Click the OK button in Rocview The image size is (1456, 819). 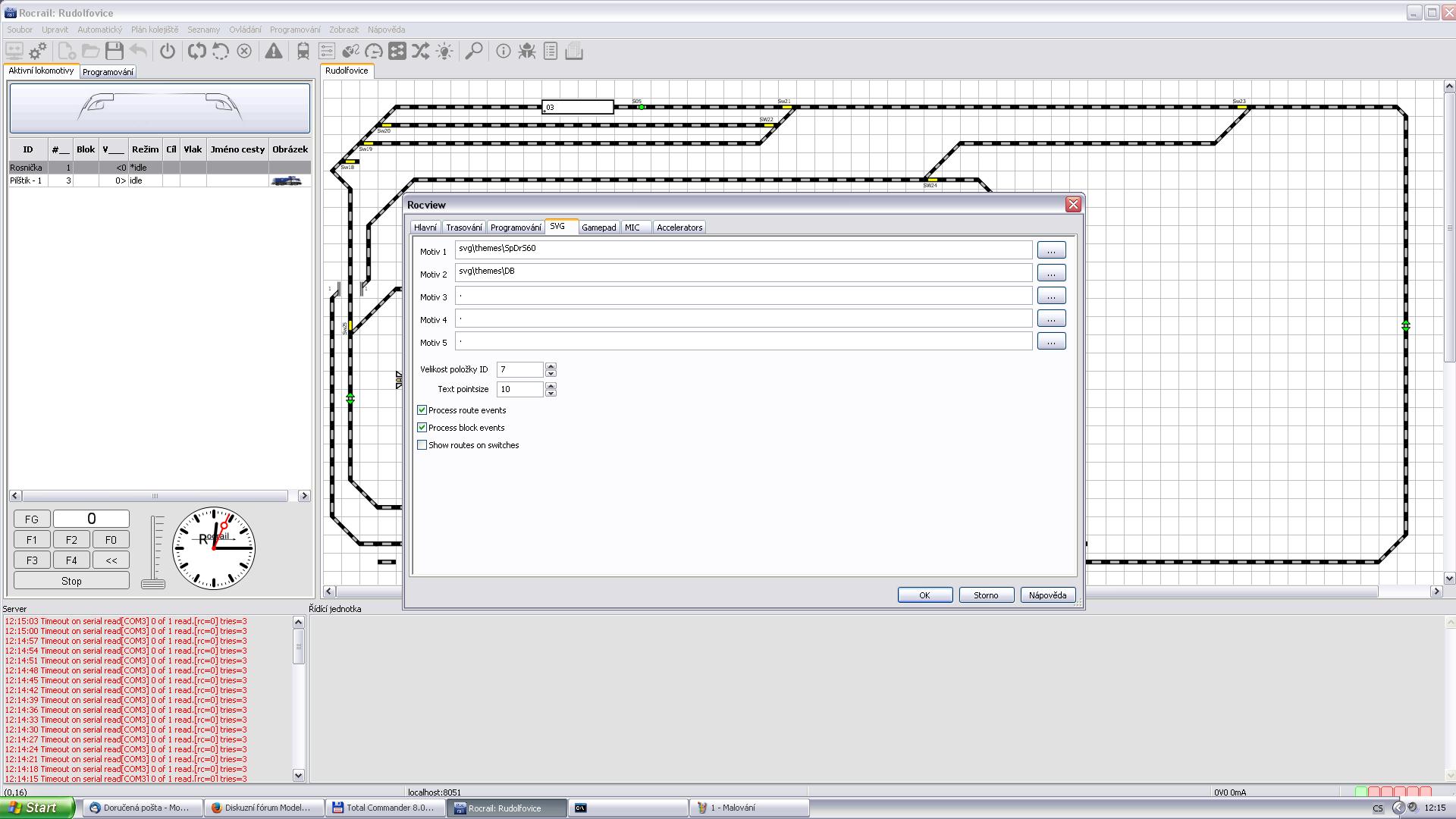(924, 595)
